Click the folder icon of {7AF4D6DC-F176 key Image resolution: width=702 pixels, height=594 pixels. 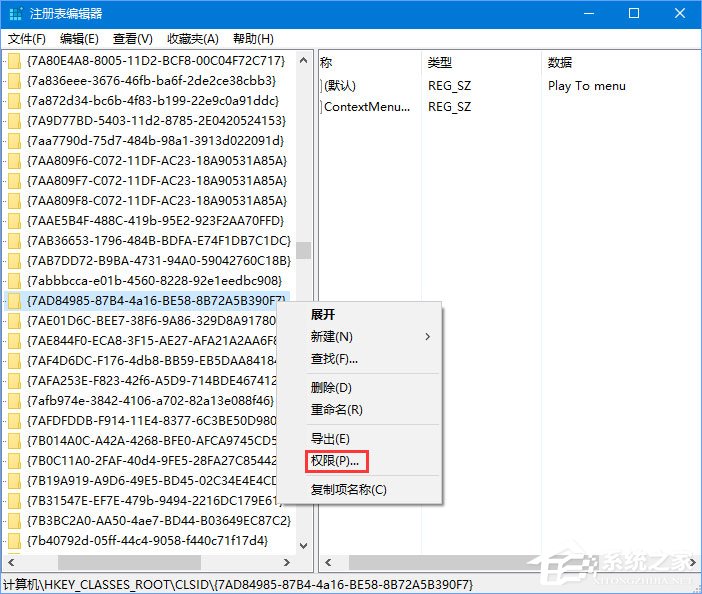pyautogui.click(x=14, y=361)
